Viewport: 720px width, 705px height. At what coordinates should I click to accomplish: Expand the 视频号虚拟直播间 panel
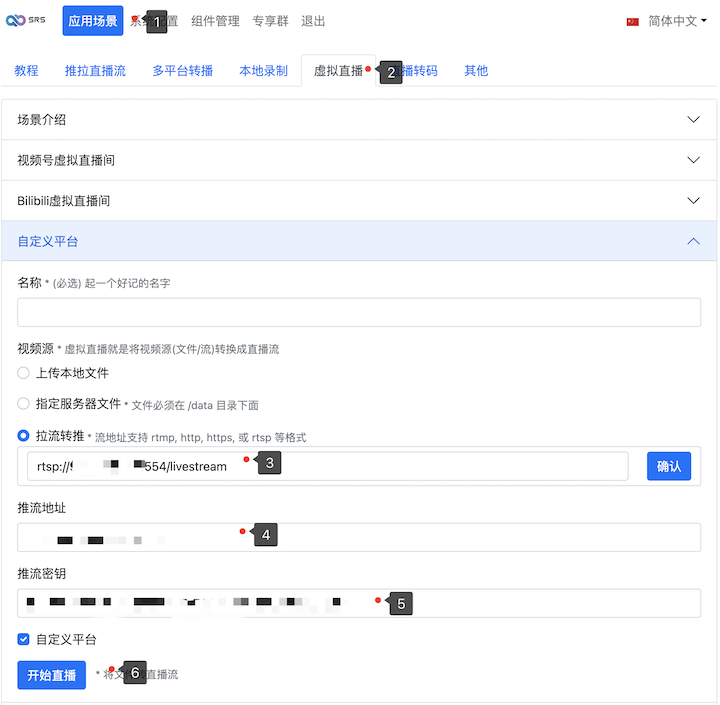[359, 160]
